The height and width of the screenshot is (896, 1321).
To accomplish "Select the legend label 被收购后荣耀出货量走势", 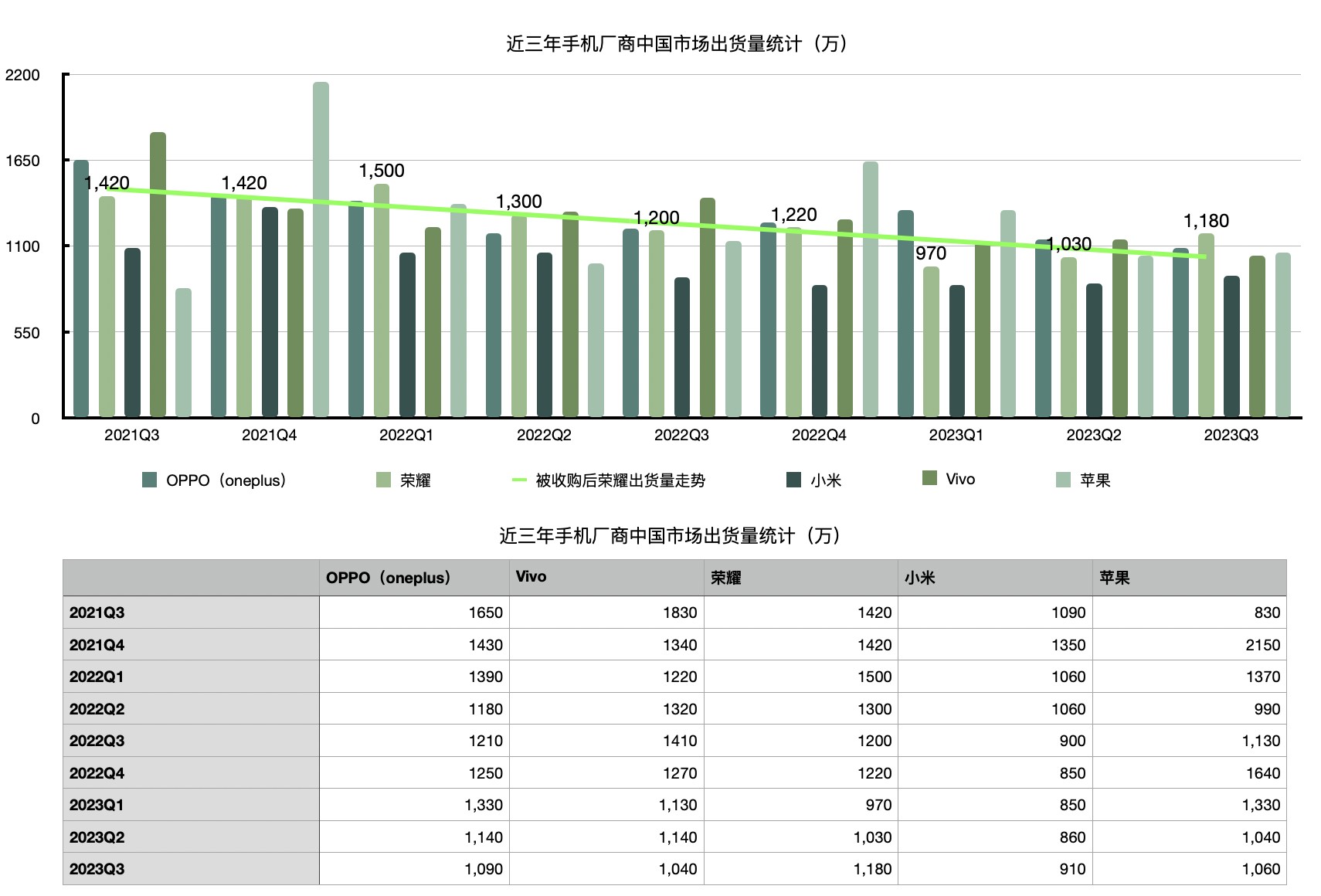I will click(x=620, y=480).
